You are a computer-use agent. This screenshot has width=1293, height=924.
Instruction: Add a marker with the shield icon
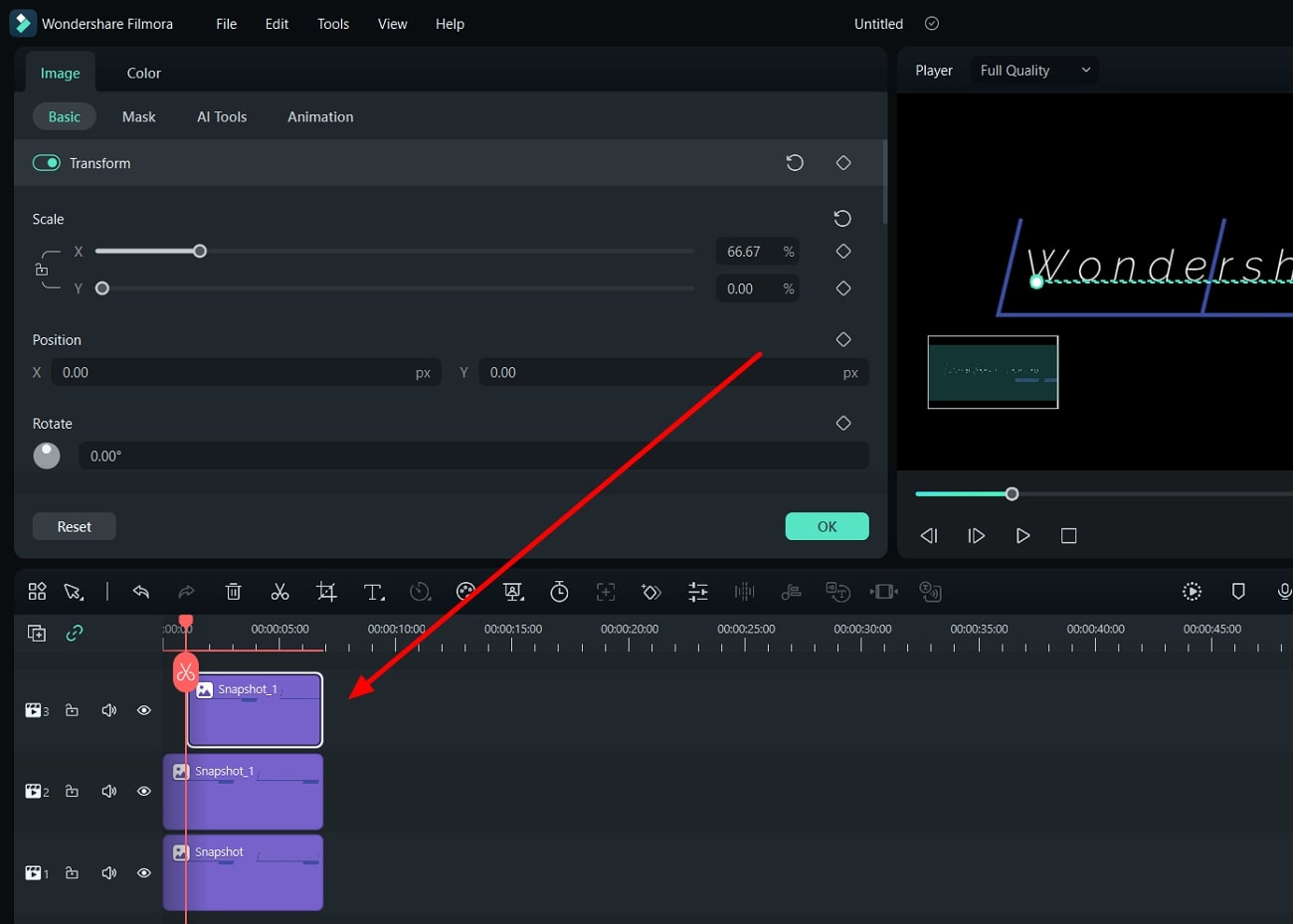click(1238, 592)
